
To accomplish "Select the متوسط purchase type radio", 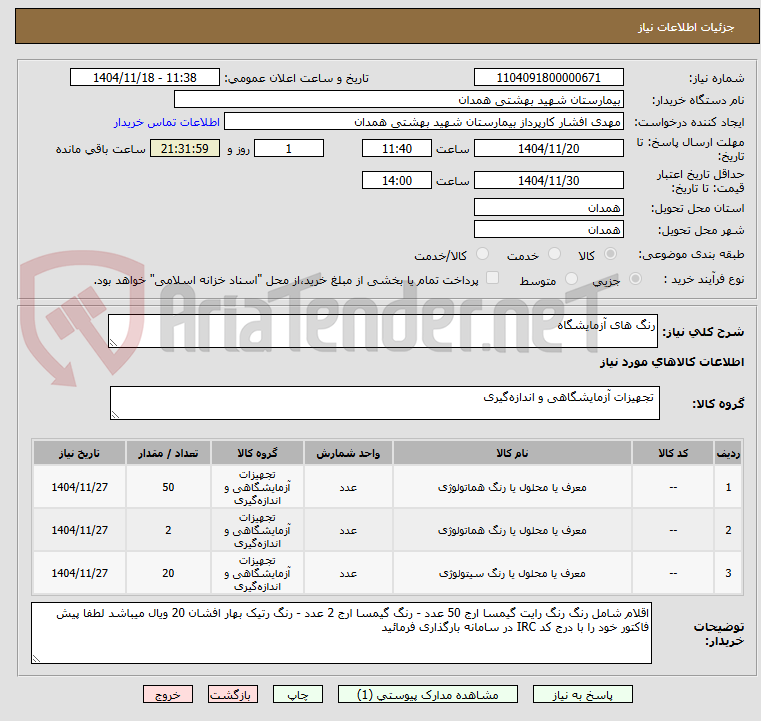I will pyautogui.click(x=572, y=279).
